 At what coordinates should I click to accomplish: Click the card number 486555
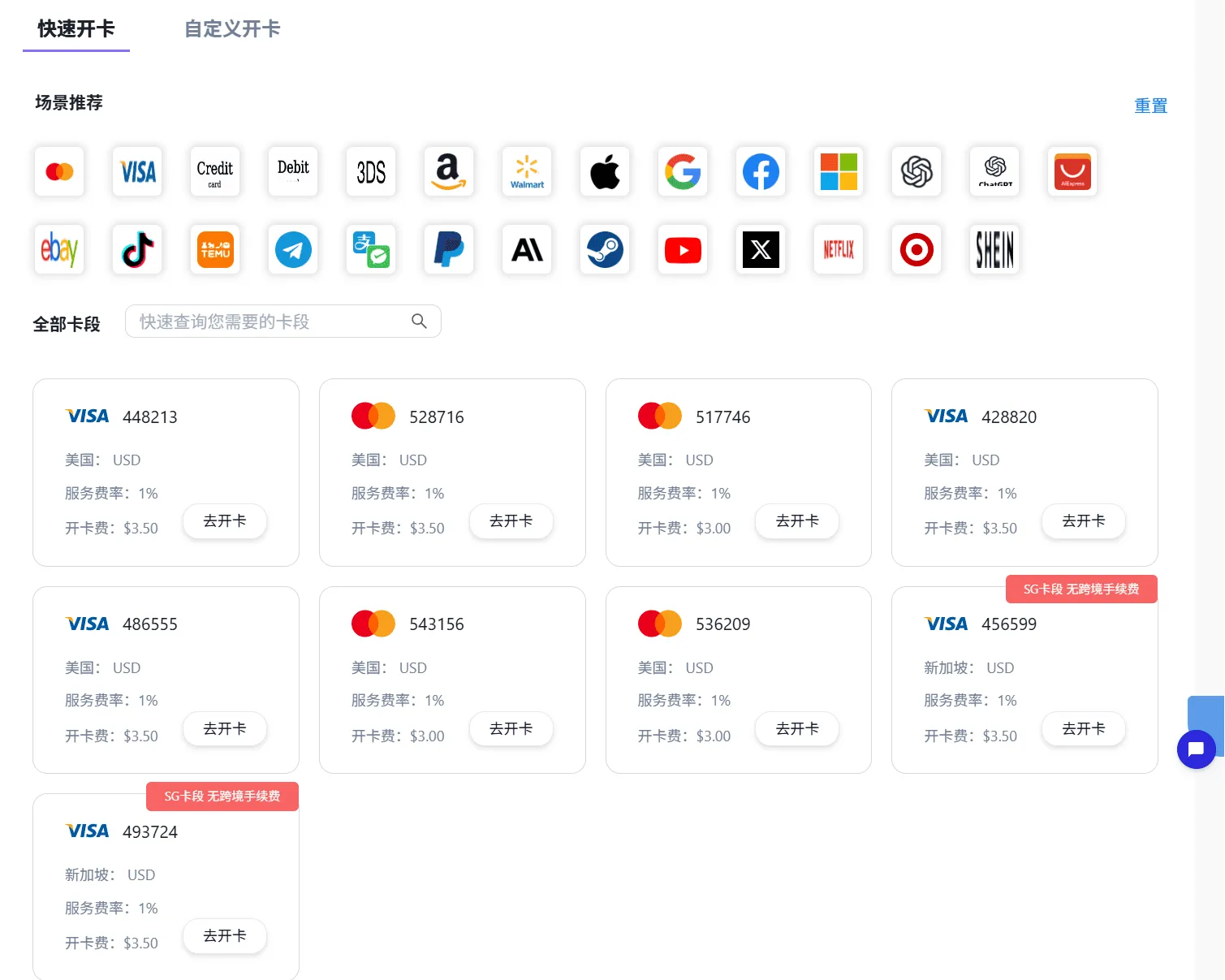point(150,624)
